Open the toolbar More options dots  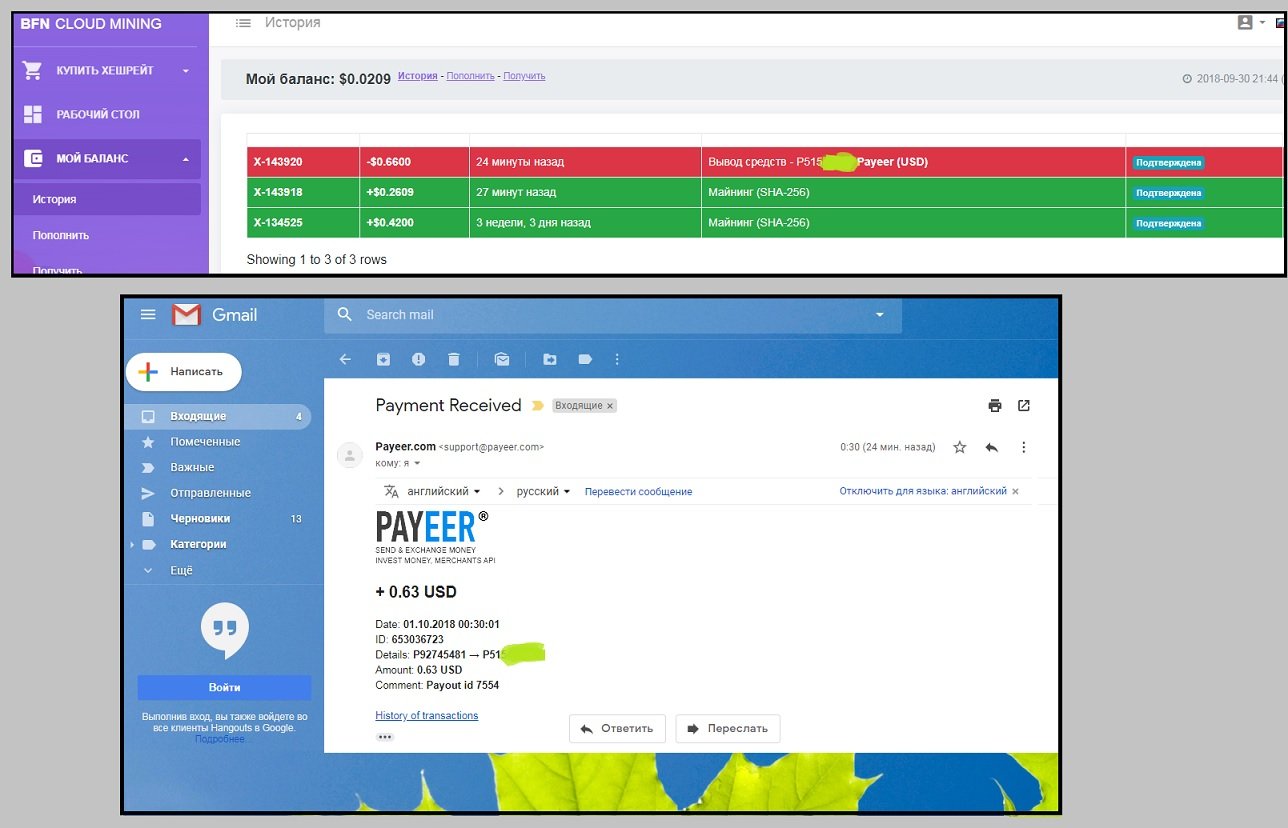tap(616, 359)
